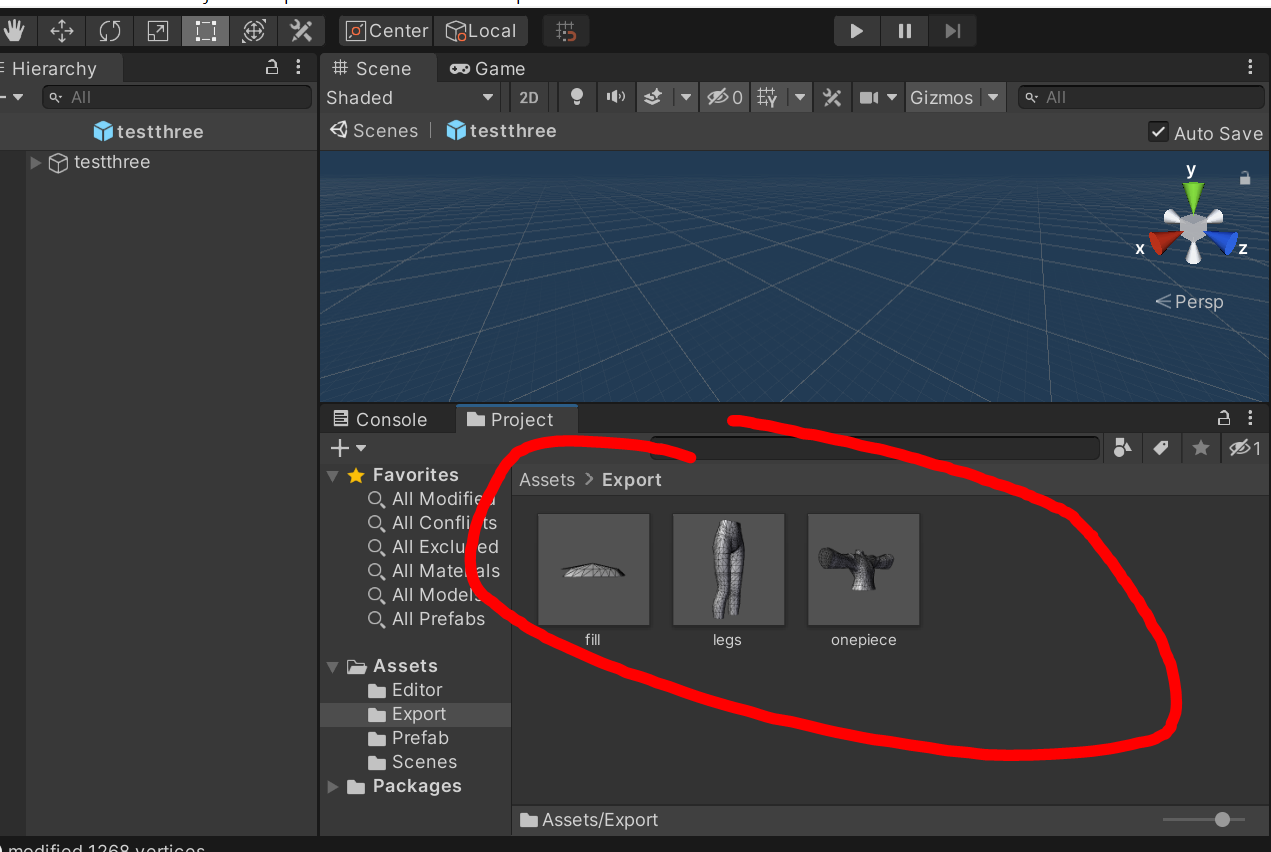Open Gizmos dropdown arrow

coord(992,97)
